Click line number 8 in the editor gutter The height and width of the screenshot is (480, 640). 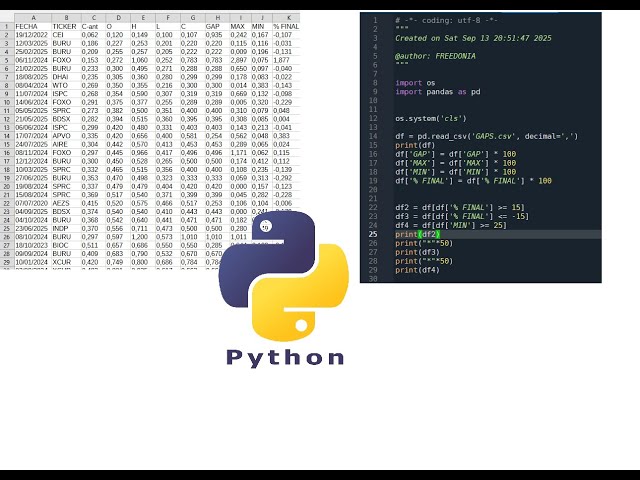375,83
